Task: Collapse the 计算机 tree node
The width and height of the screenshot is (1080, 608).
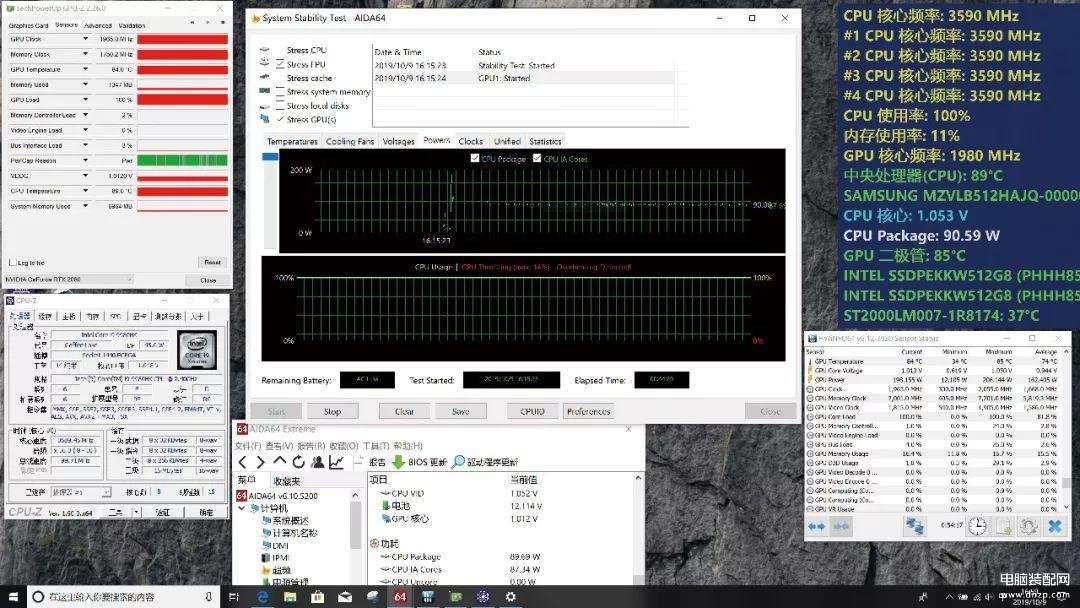Action: click(242, 508)
